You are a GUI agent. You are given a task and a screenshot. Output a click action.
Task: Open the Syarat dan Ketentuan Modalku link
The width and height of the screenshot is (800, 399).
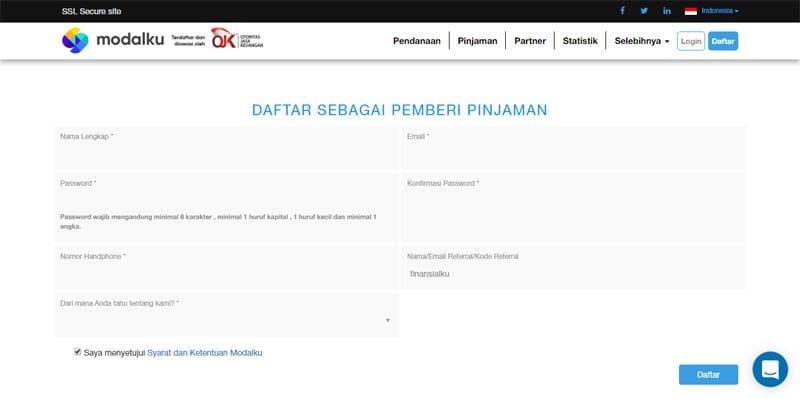click(205, 353)
